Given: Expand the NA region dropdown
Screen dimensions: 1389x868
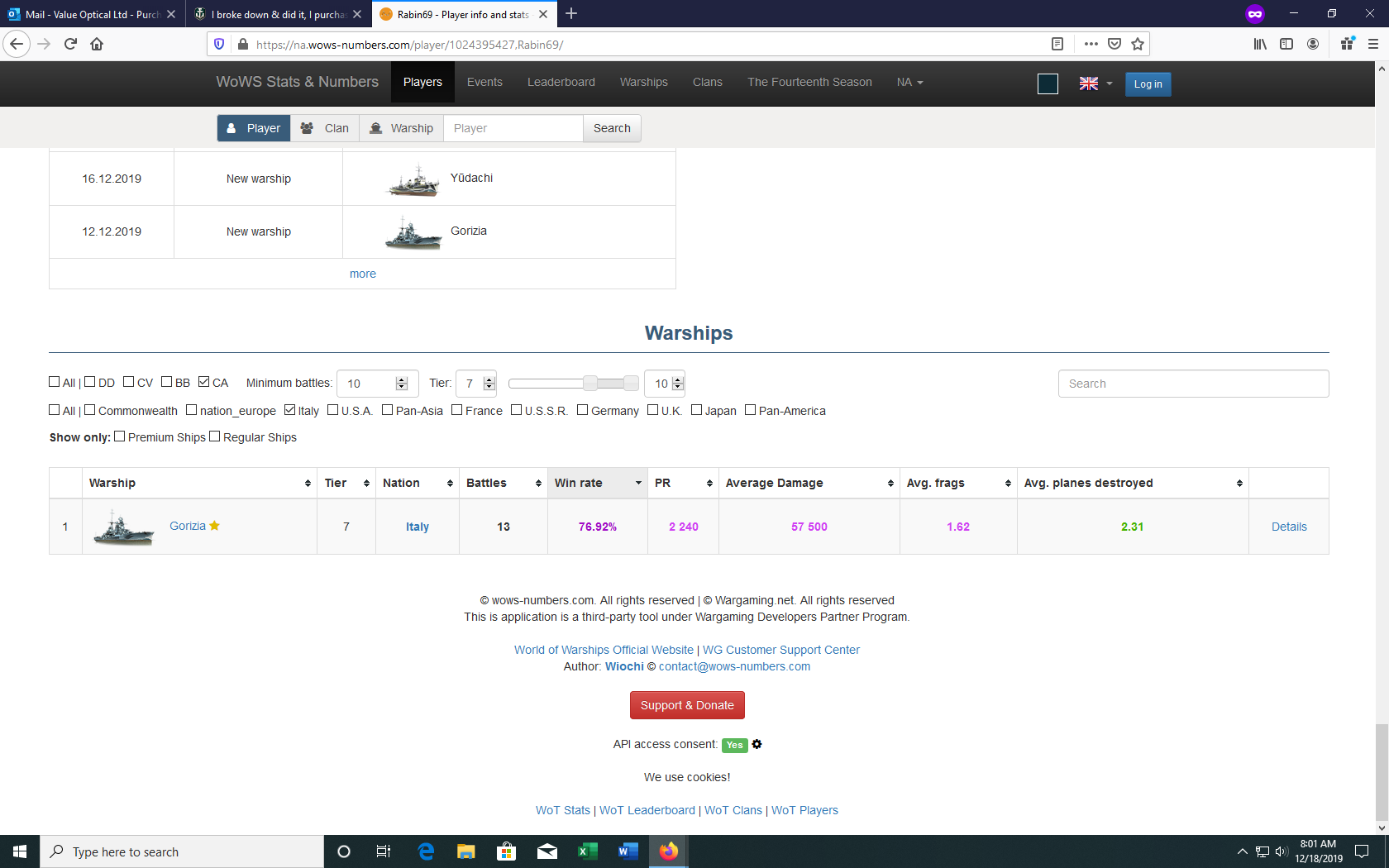Looking at the screenshot, I should (909, 82).
